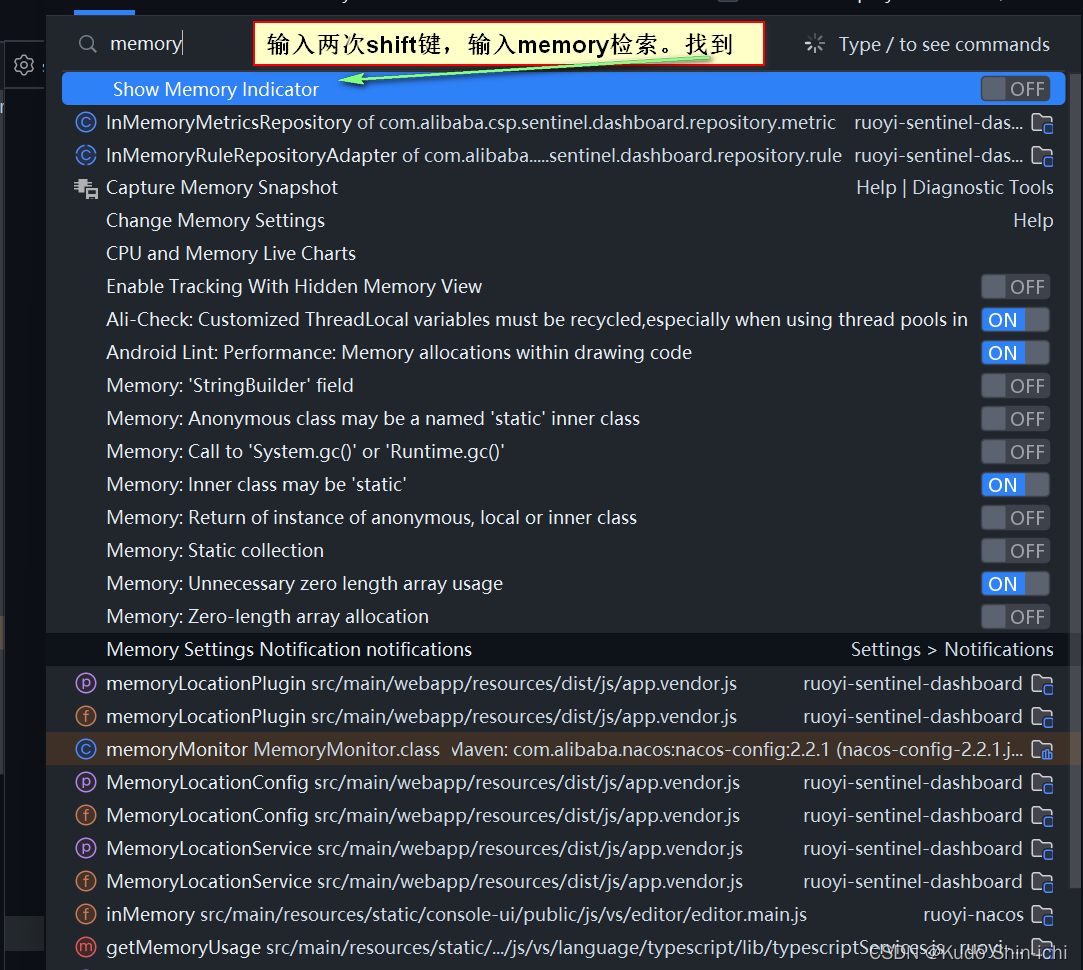Select the Memory Settings Notification entry
The height and width of the screenshot is (970, 1083).
[288, 649]
